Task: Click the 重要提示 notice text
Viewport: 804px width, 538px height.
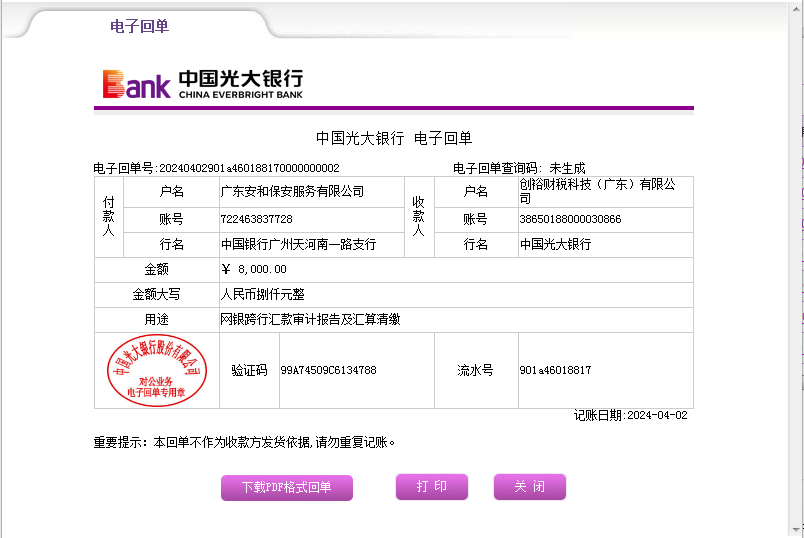Action: [244, 442]
